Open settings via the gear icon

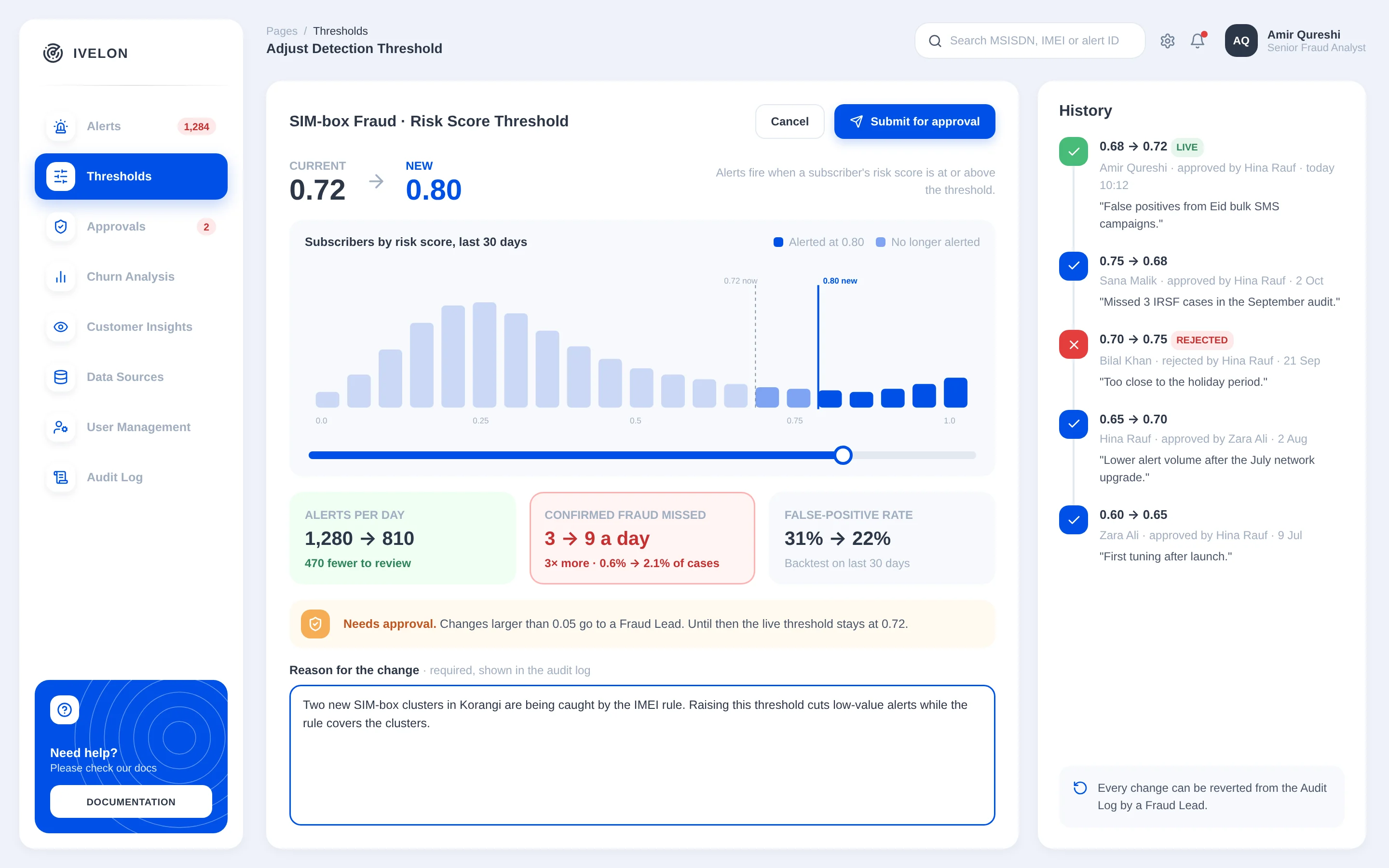click(x=1168, y=41)
